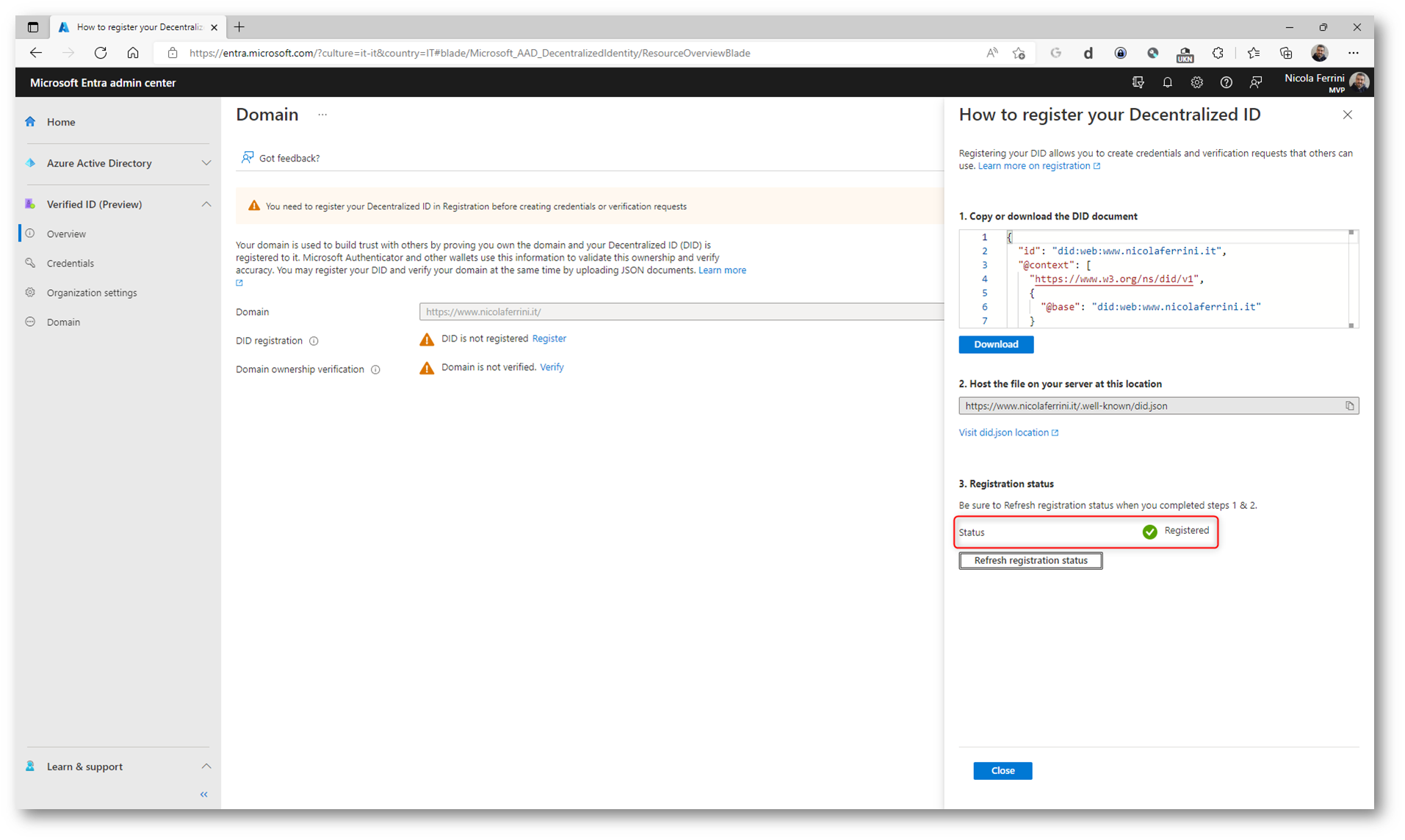
Task: Open Overview under Verified ID
Action: coord(66,233)
